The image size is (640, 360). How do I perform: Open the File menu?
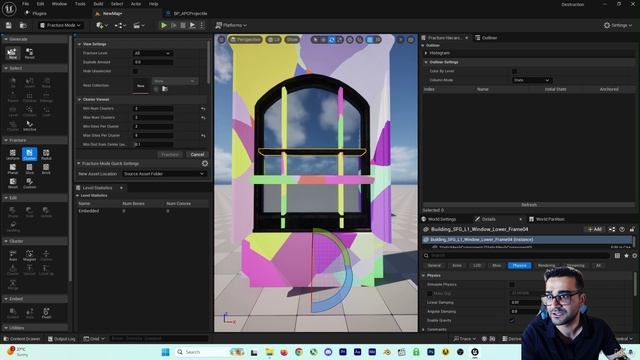tap(25, 4)
